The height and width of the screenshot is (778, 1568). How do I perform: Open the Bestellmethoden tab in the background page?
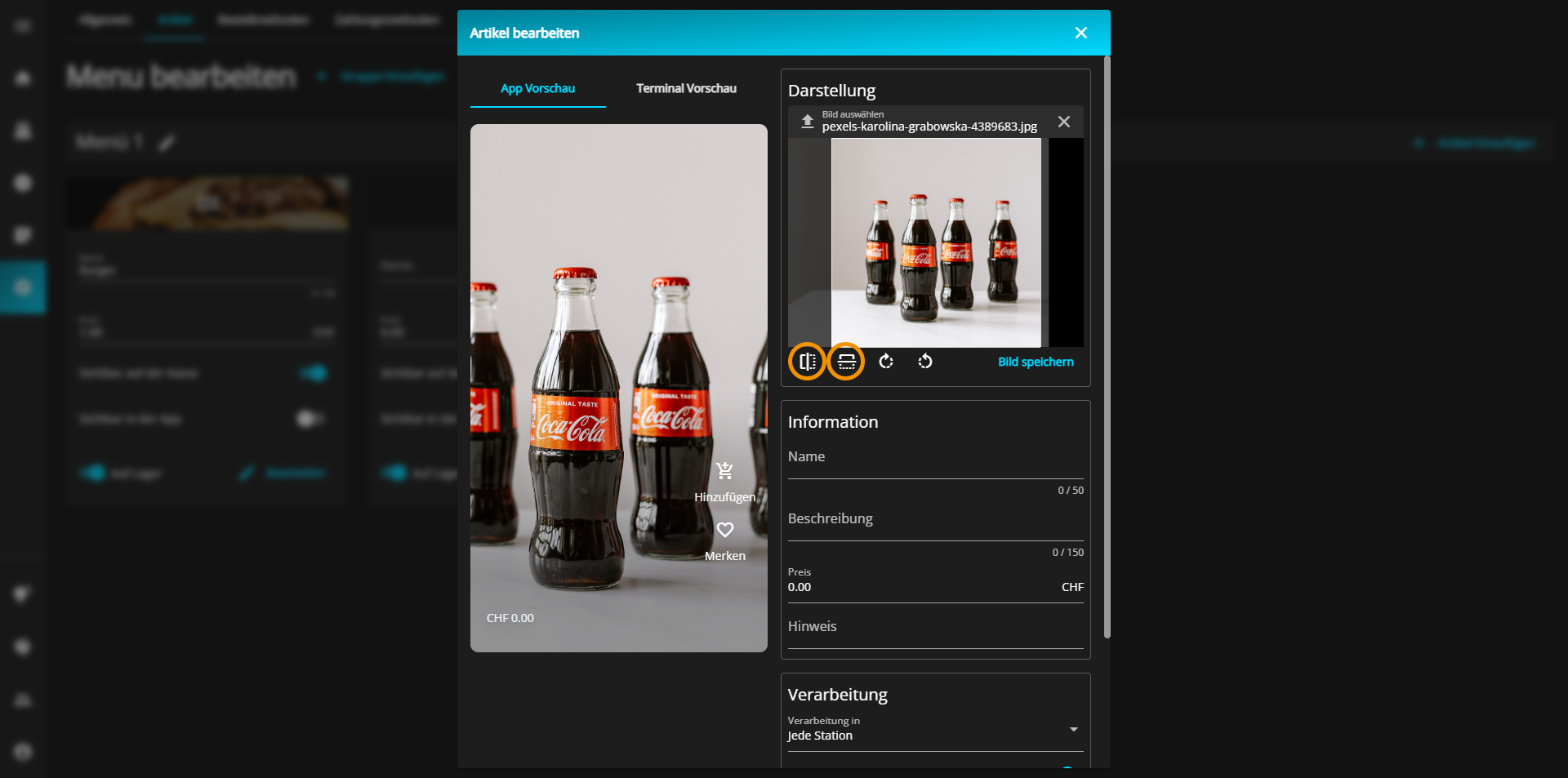pyautogui.click(x=263, y=20)
